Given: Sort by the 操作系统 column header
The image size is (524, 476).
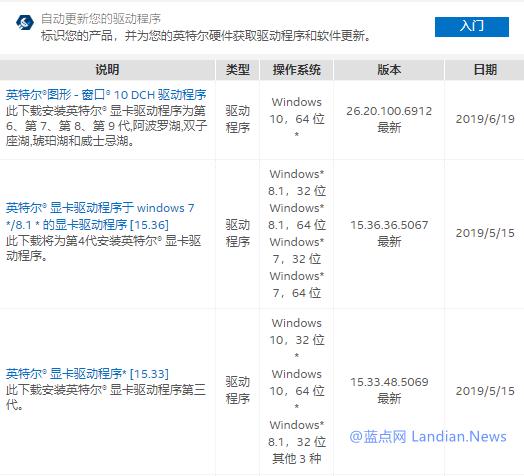Looking at the screenshot, I should pyautogui.click(x=296, y=70).
